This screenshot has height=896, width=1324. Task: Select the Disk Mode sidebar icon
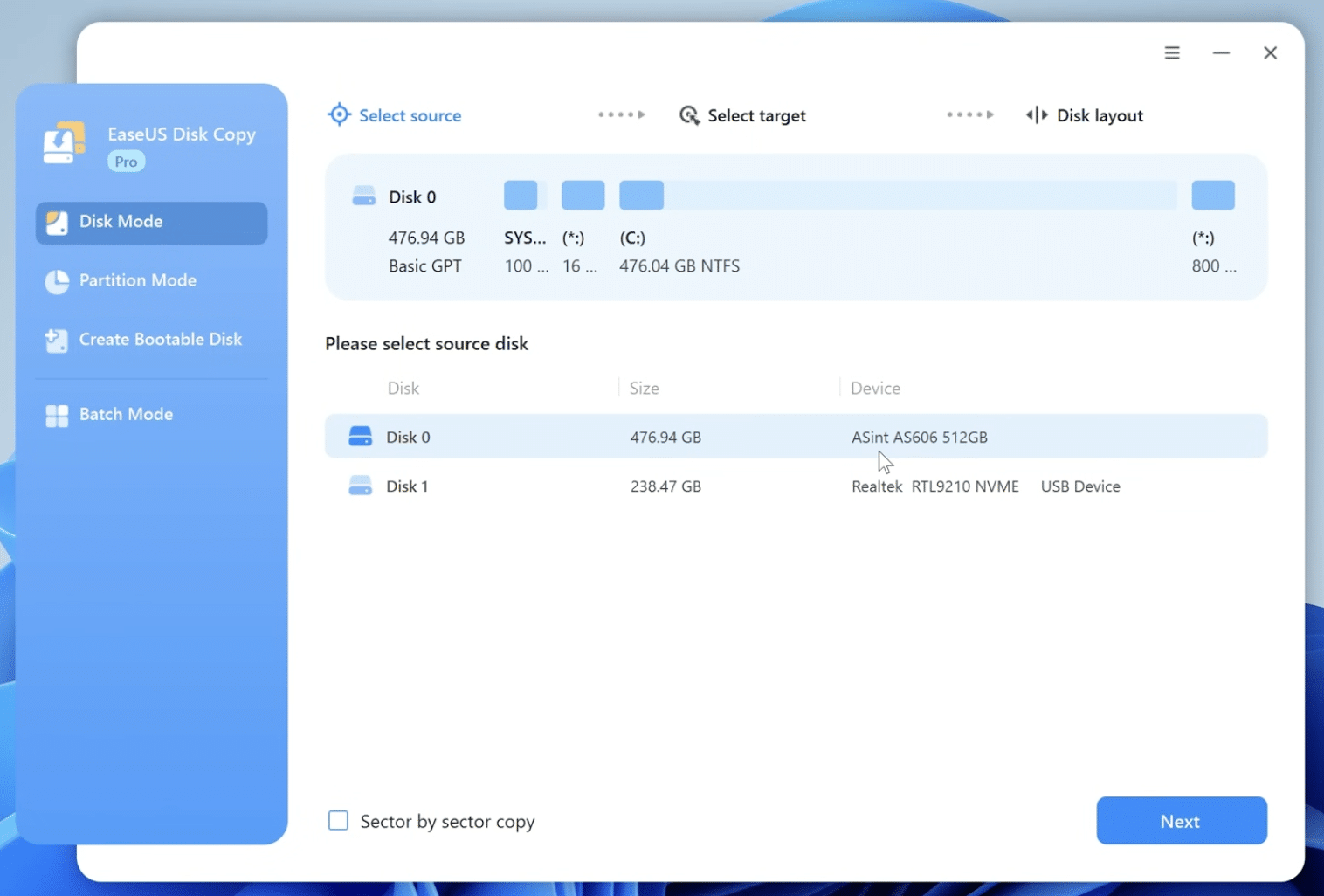[x=57, y=223]
